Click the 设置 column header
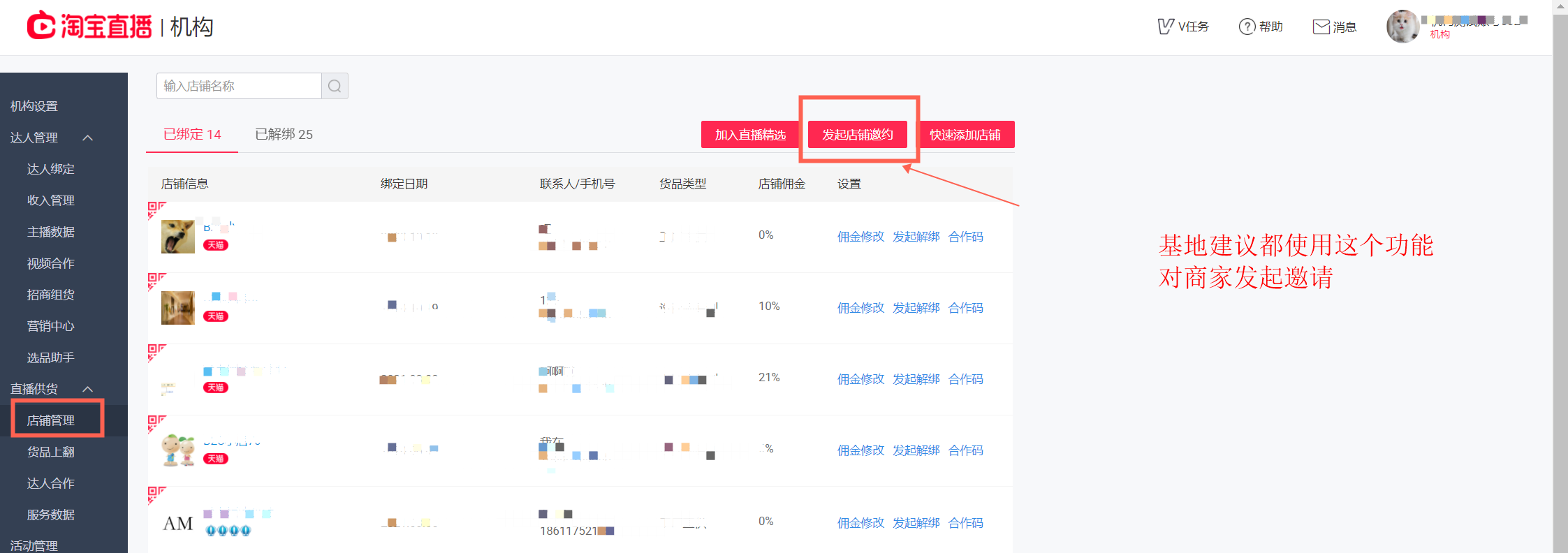Image resolution: width=1568 pixels, height=553 pixels. coord(849,184)
